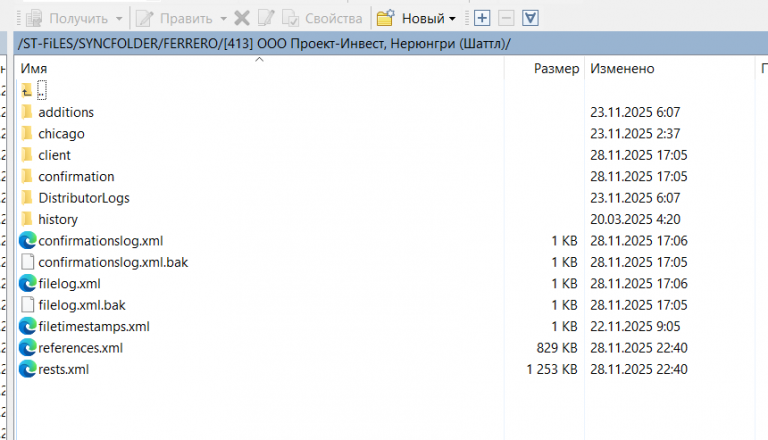Select the filelog.xml file
The image size is (768, 440).
(x=60, y=284)
